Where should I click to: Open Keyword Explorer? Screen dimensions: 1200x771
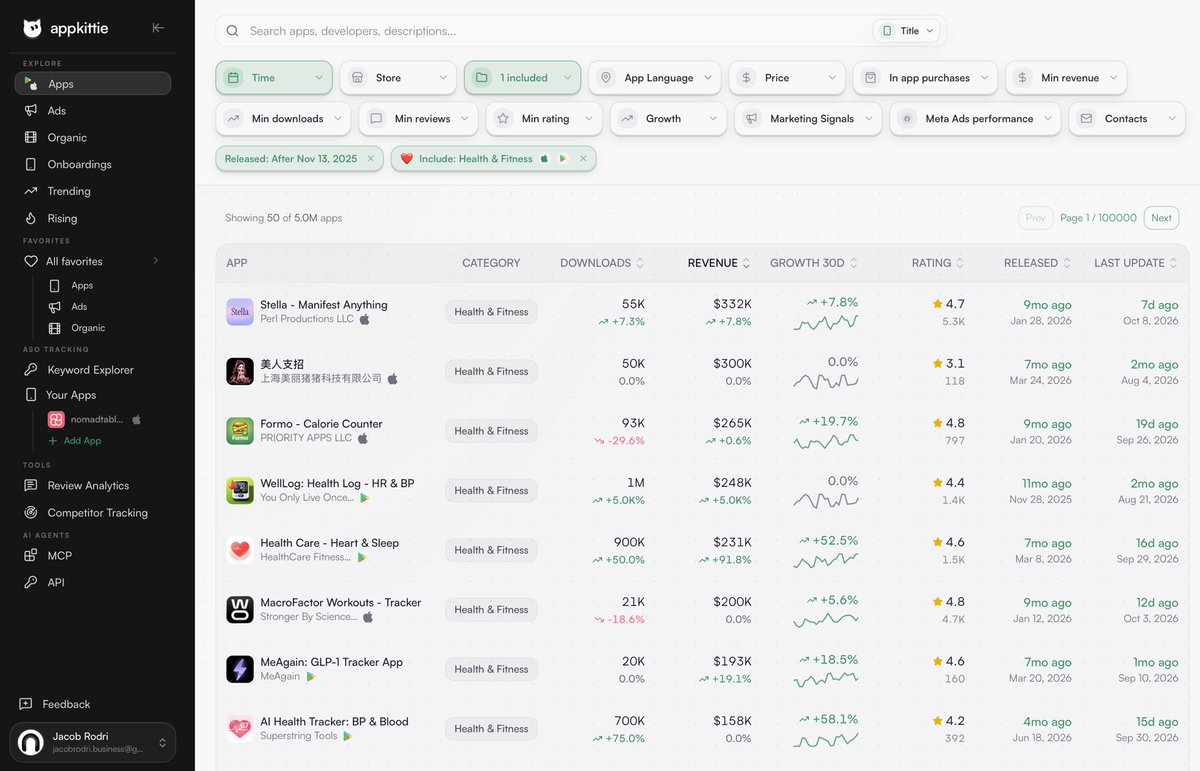[92, 370]
